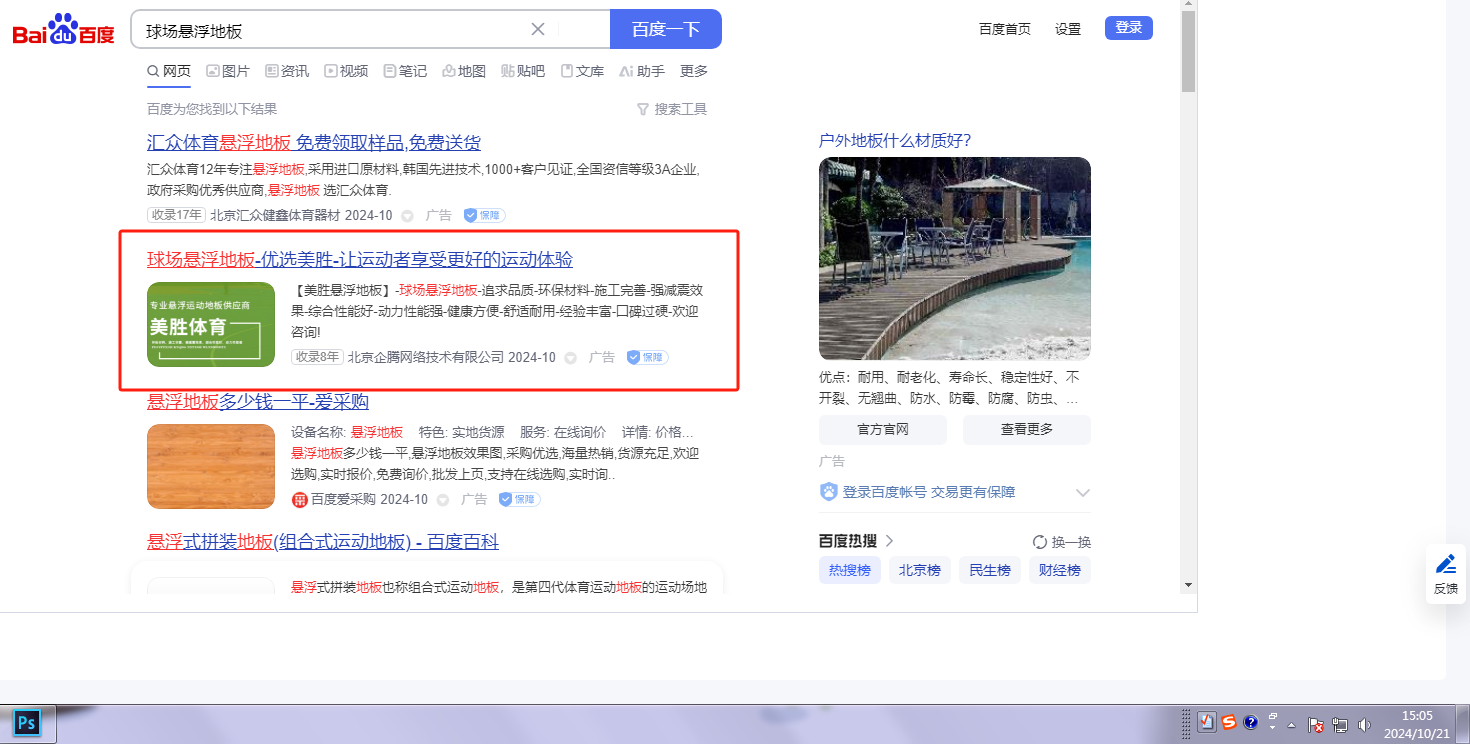The height and width of the screenshot is (744, 1470).
Task: Open the 汇众体育悬浮地板 result title
Action: coord(314,142)
